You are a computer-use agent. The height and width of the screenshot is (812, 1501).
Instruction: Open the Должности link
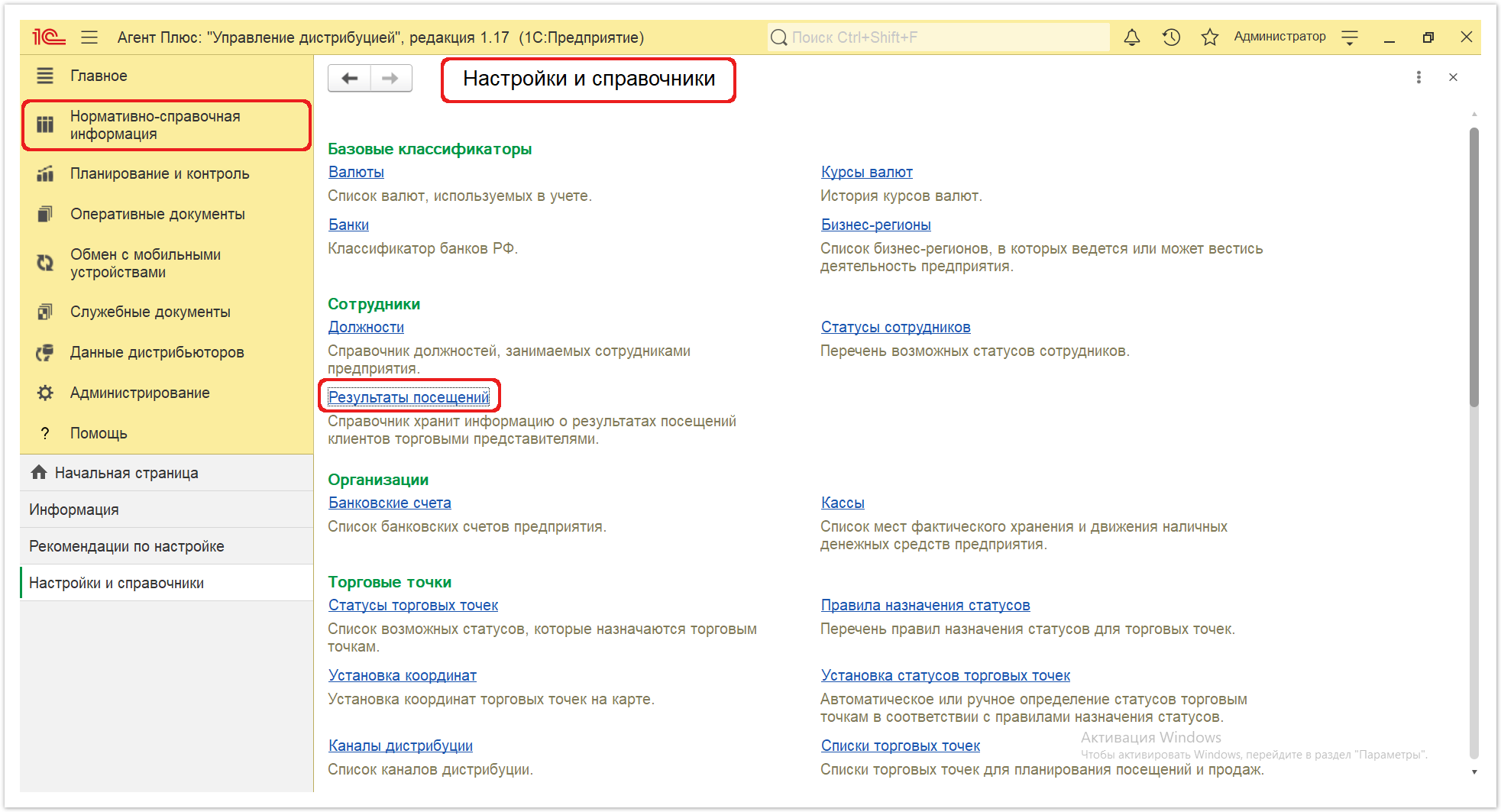[x=366, y=327]
